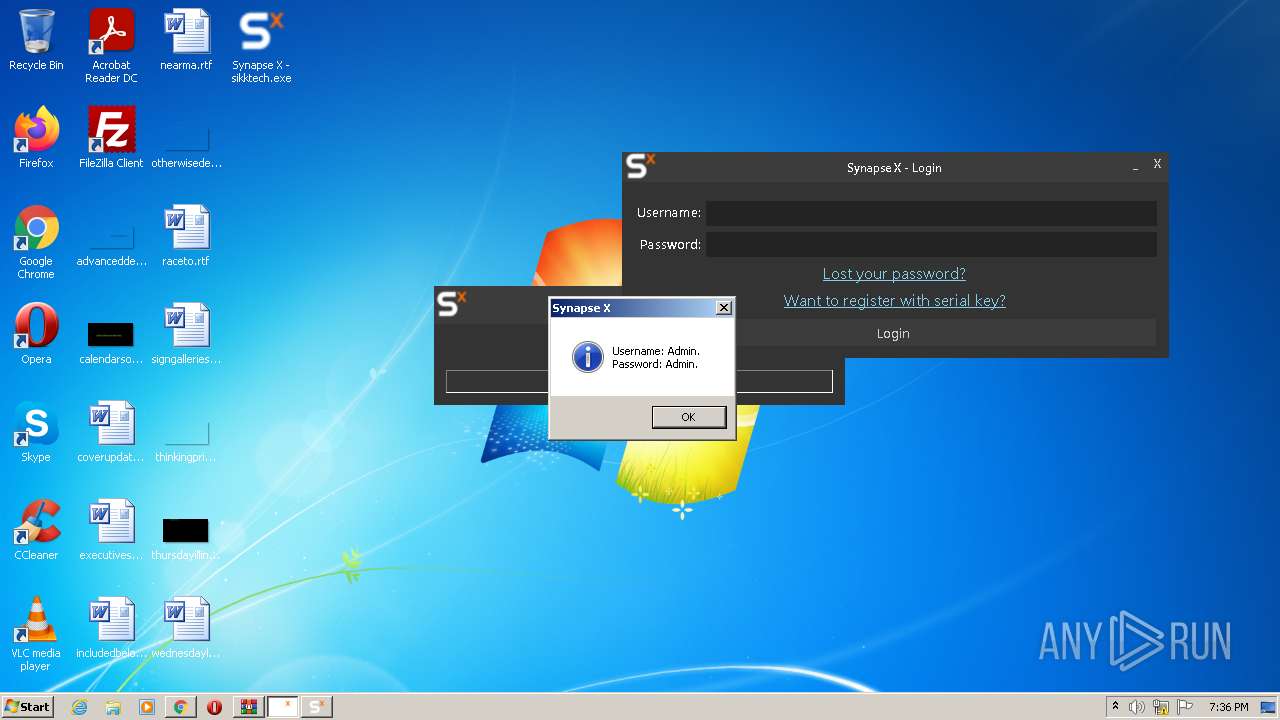
Task: Switch to WinRAR taskbar button
Action: [248, 707]
